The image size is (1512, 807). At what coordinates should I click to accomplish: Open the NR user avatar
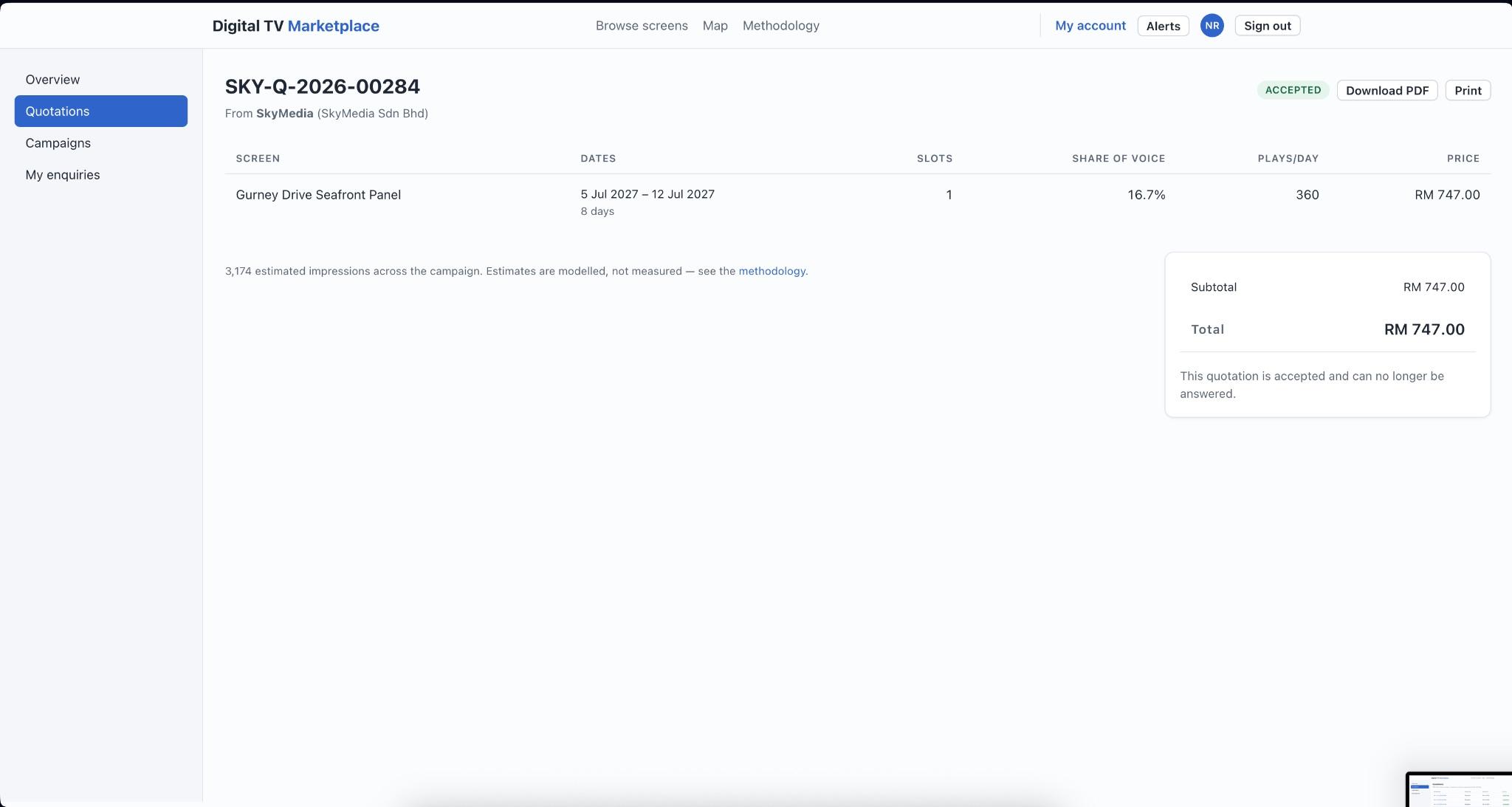pos(1212,26)
